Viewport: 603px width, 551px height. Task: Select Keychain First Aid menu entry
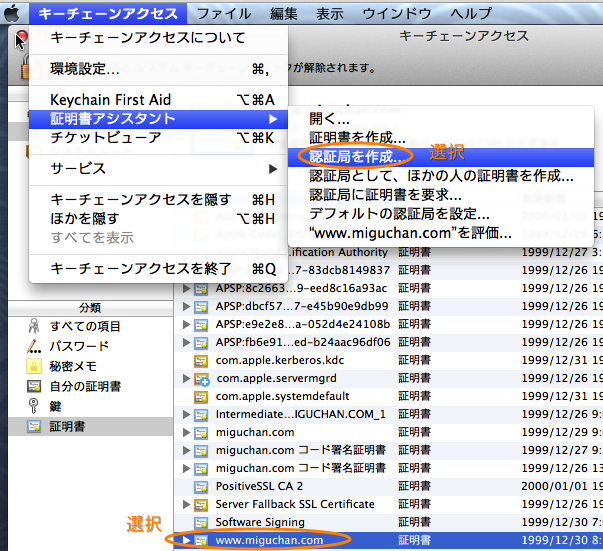tap(158, 100)
